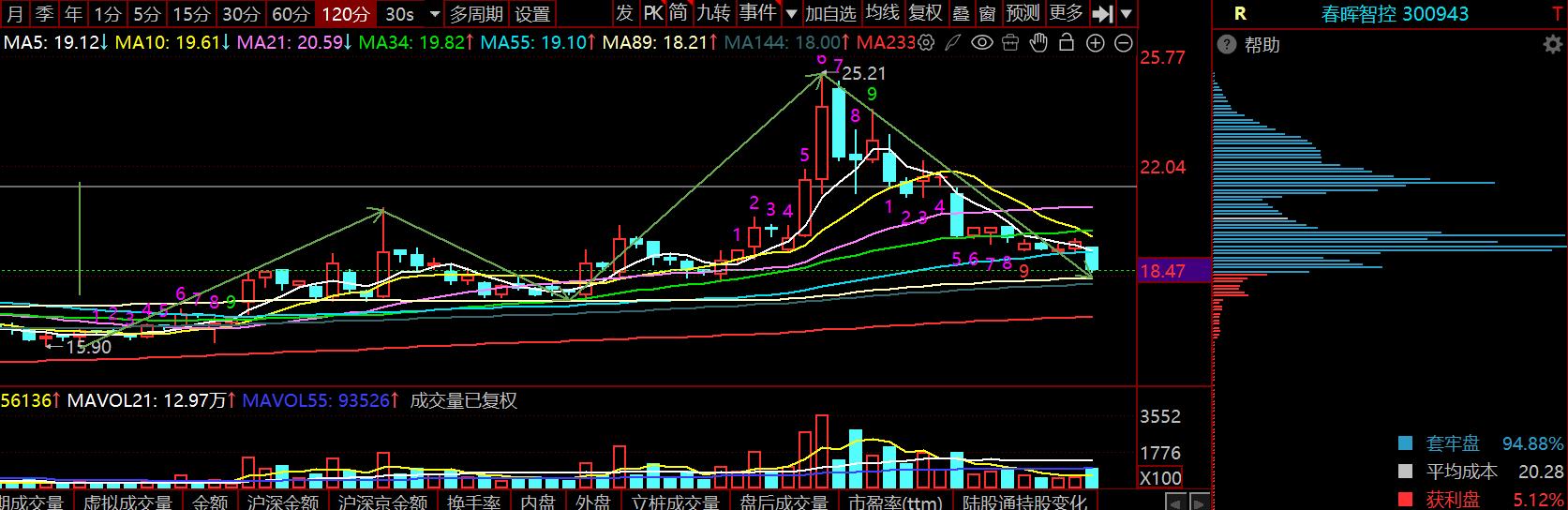The width and height of the screenshot is (1568, 510).
Task: Click 加自选 add to watchlist
Action: pyautogui.click(x=830, y=13)
